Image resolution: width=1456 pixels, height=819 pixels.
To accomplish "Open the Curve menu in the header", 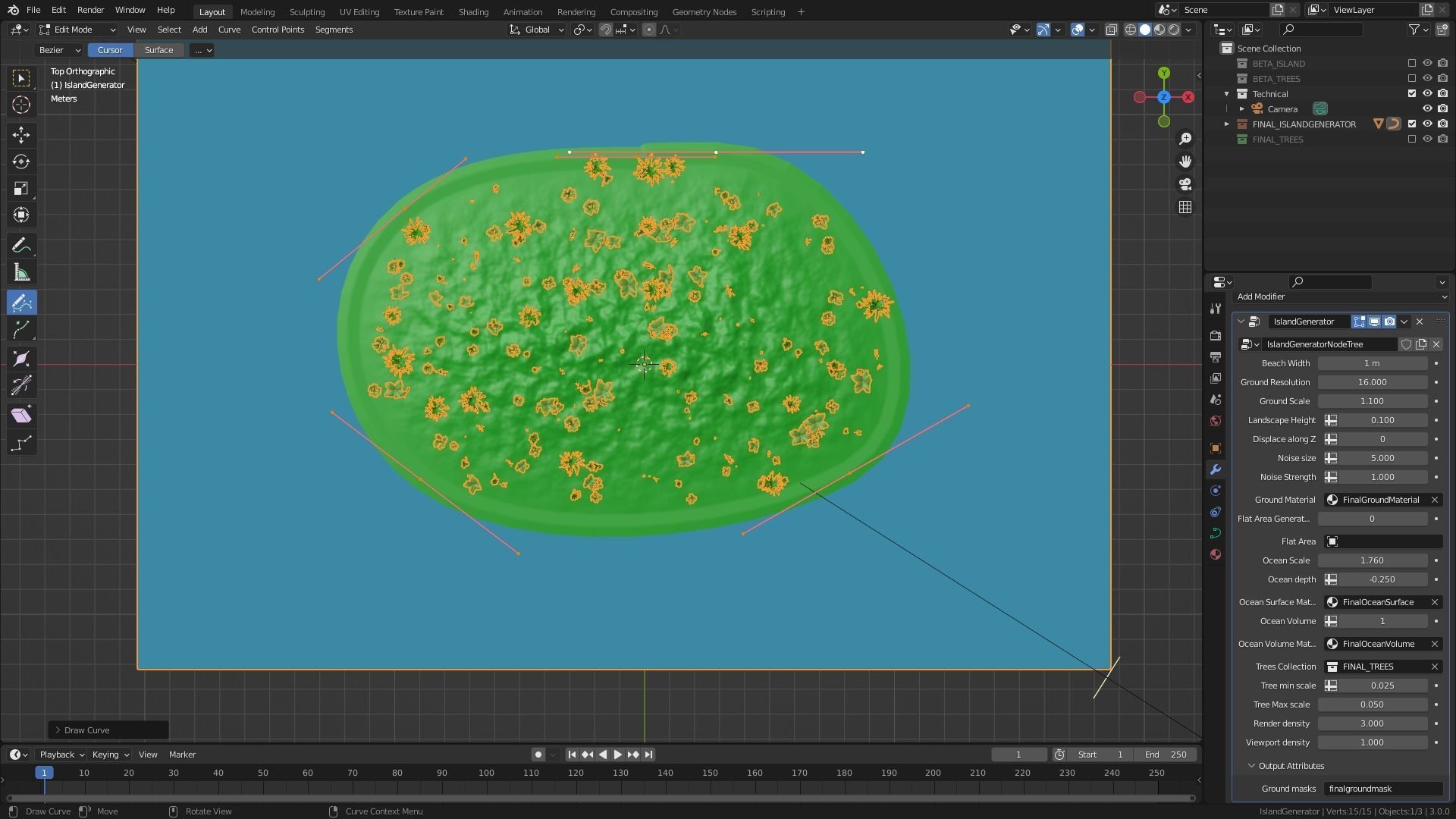I will pyautogui.click(x=229, y=30).
